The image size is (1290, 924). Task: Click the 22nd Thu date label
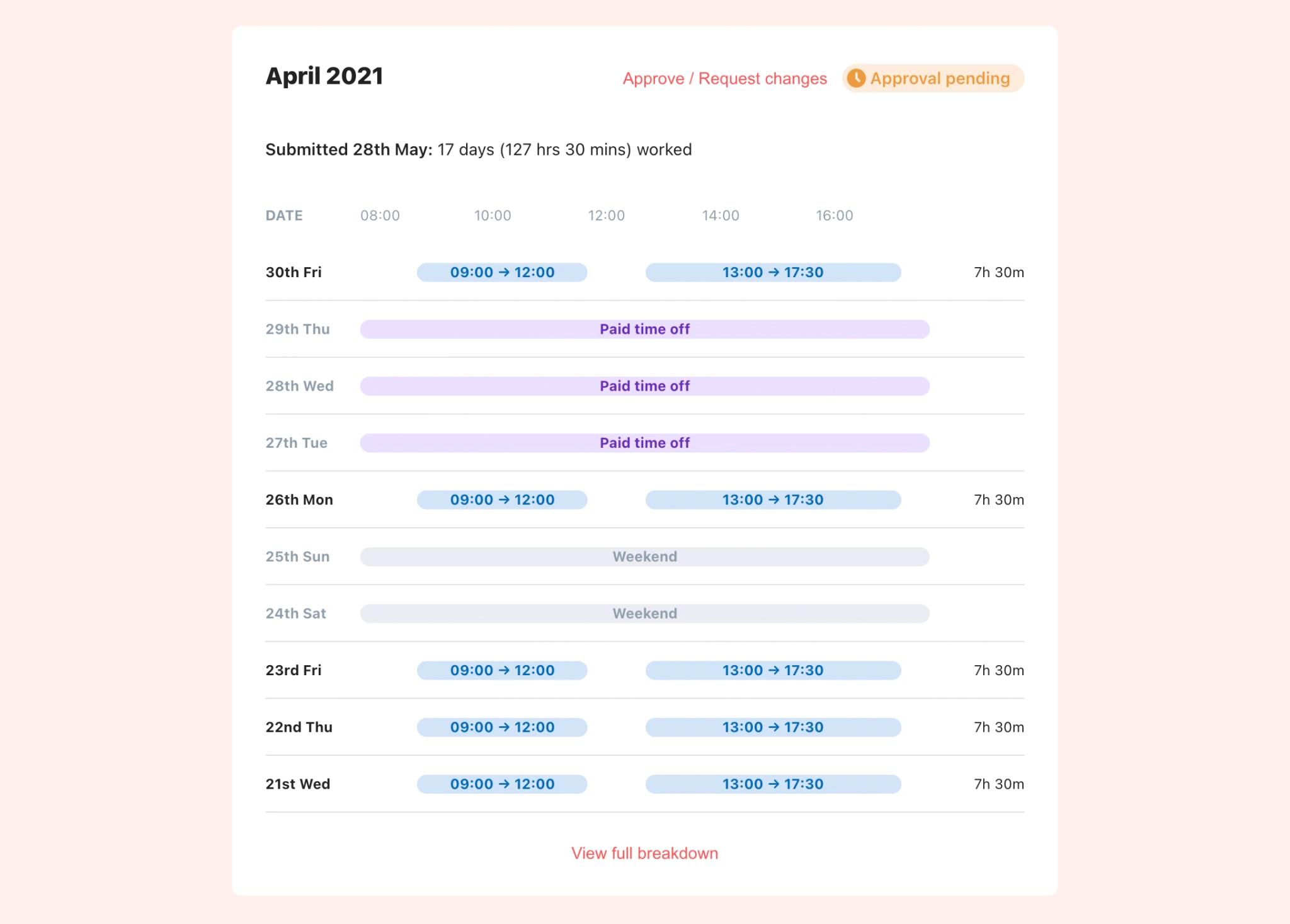299,727
